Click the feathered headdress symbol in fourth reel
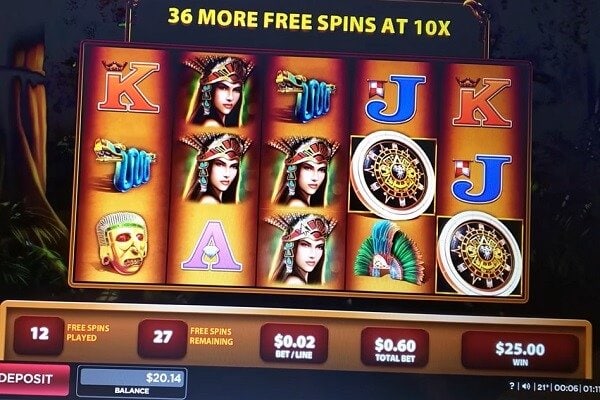 pos(388,252)
